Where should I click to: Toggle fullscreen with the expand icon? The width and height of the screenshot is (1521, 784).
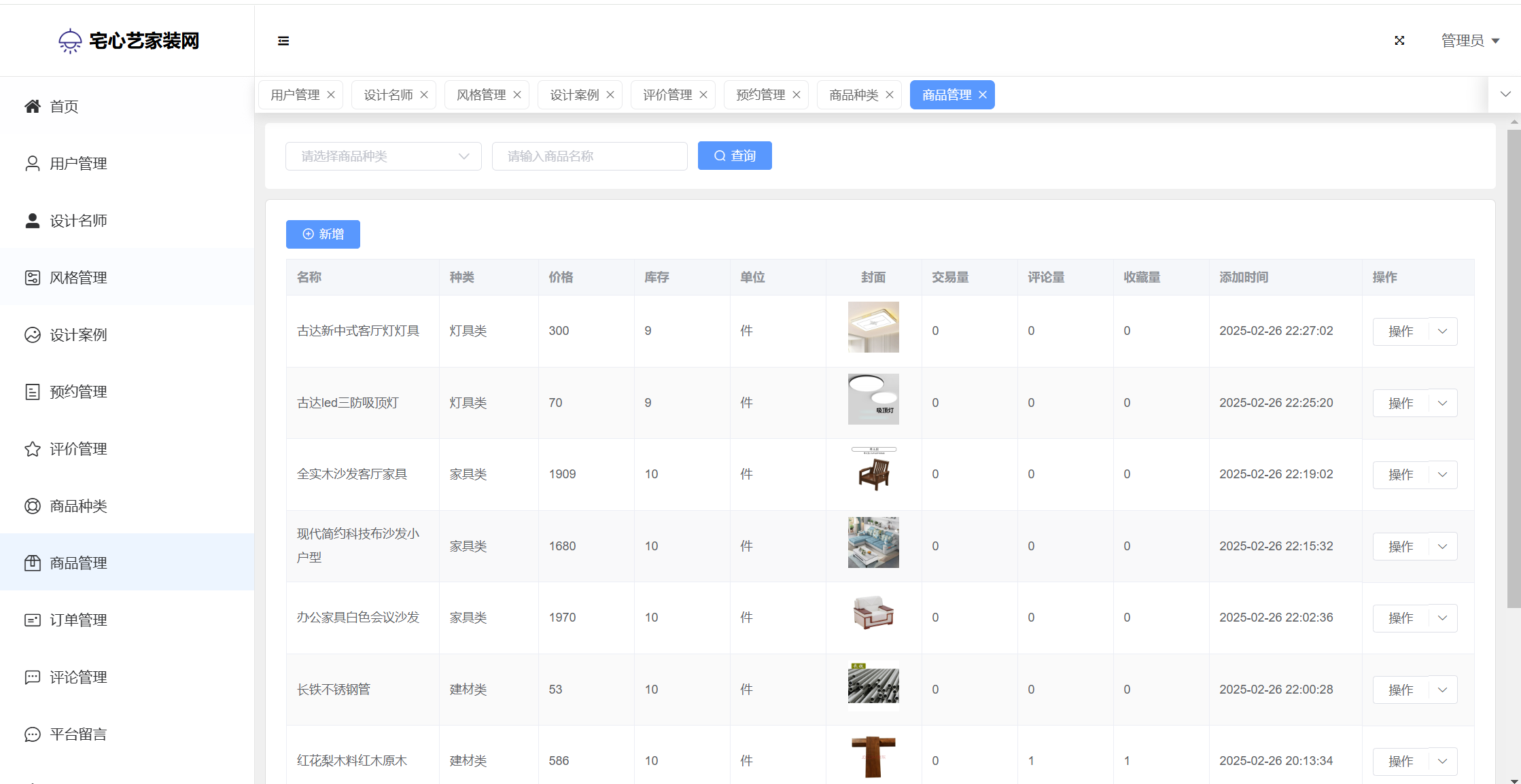[1399, 41]
